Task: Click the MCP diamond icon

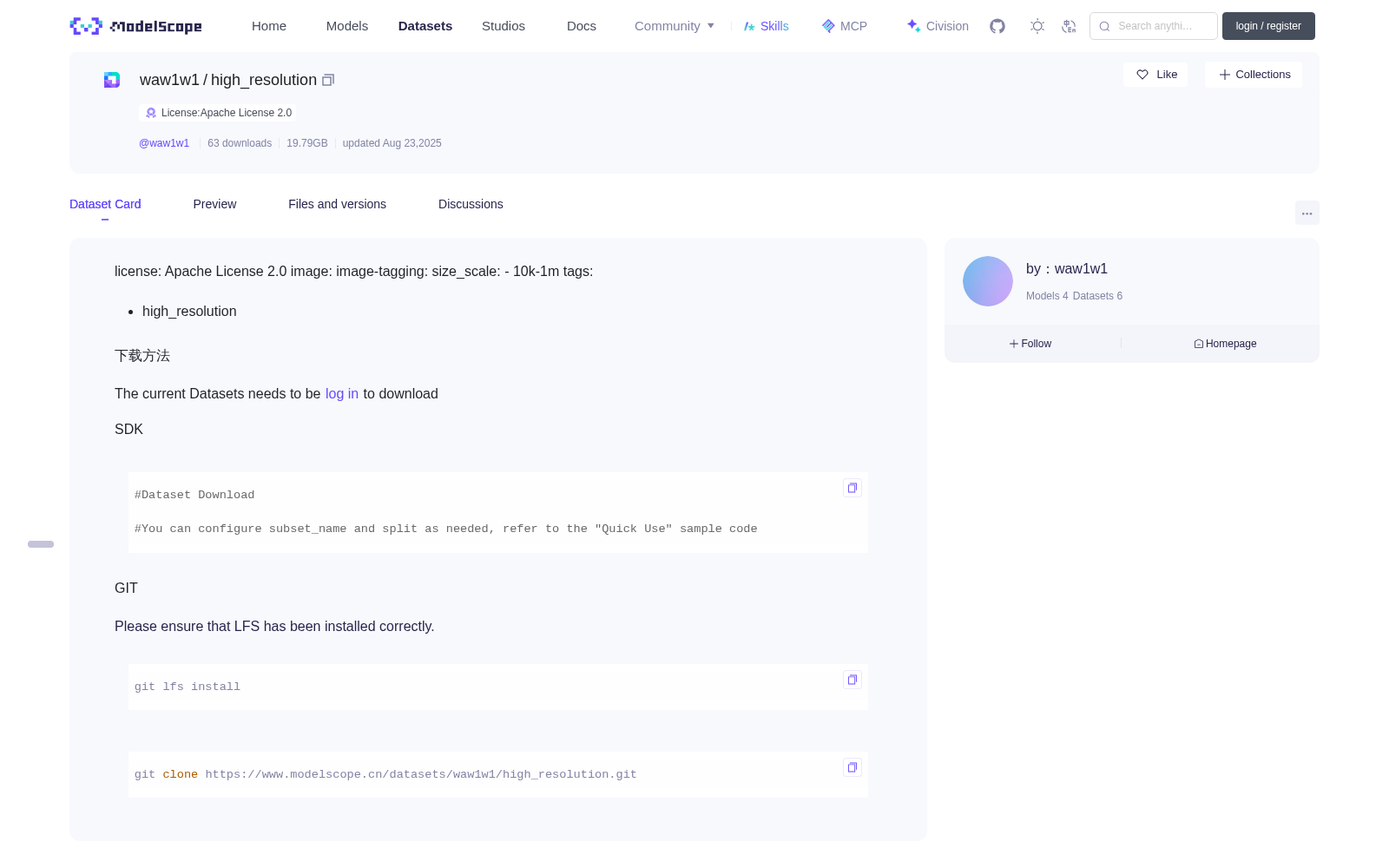Action: click(x=828, y=26)
